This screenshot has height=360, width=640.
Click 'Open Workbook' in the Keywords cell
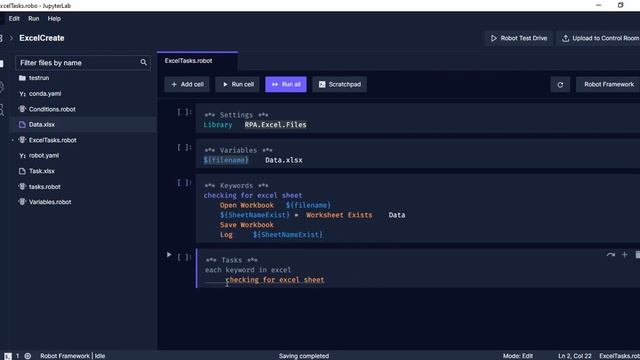coord(247,205)
